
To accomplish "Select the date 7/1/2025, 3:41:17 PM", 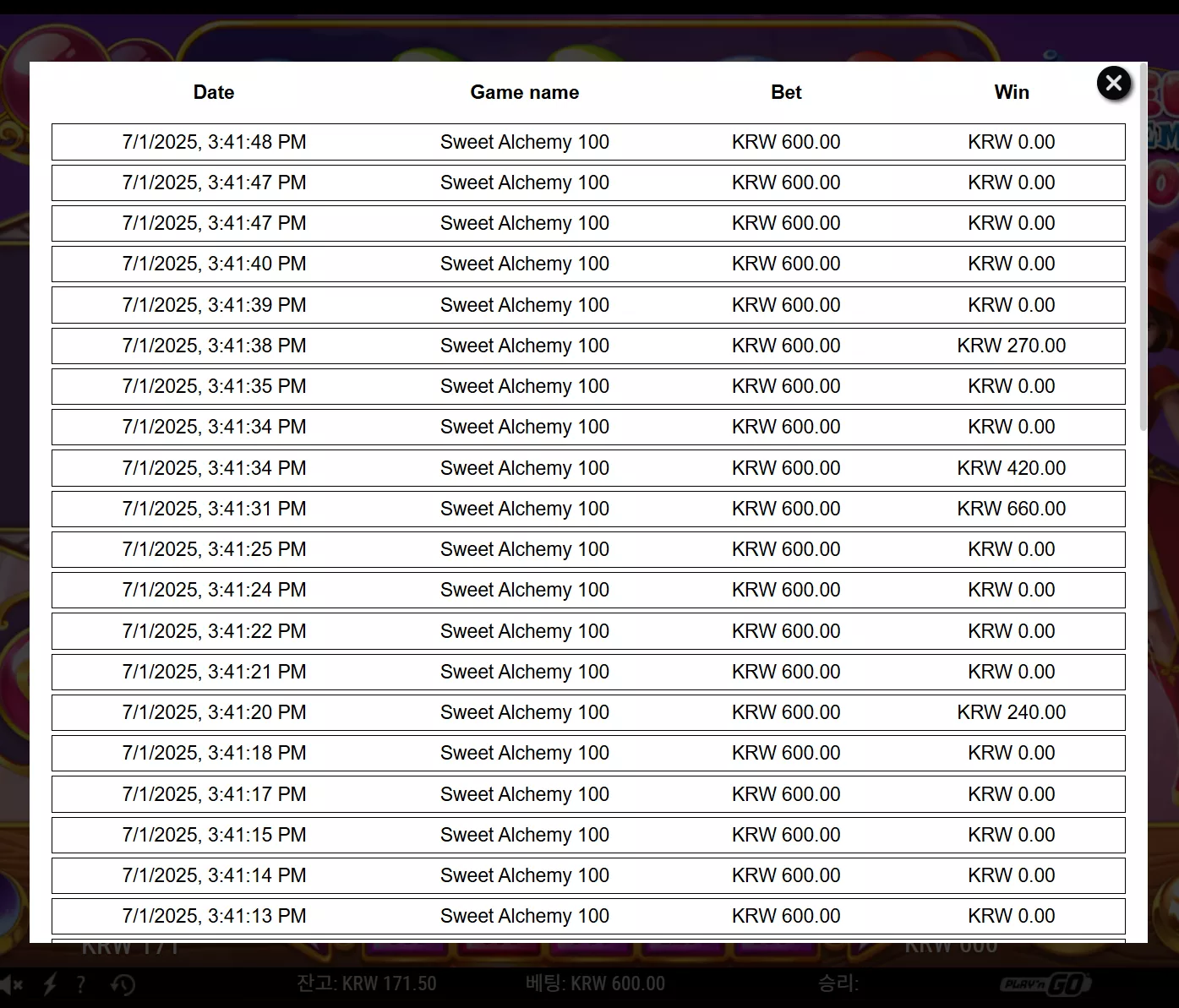I will pyautogui.click(x=214, y=794).
